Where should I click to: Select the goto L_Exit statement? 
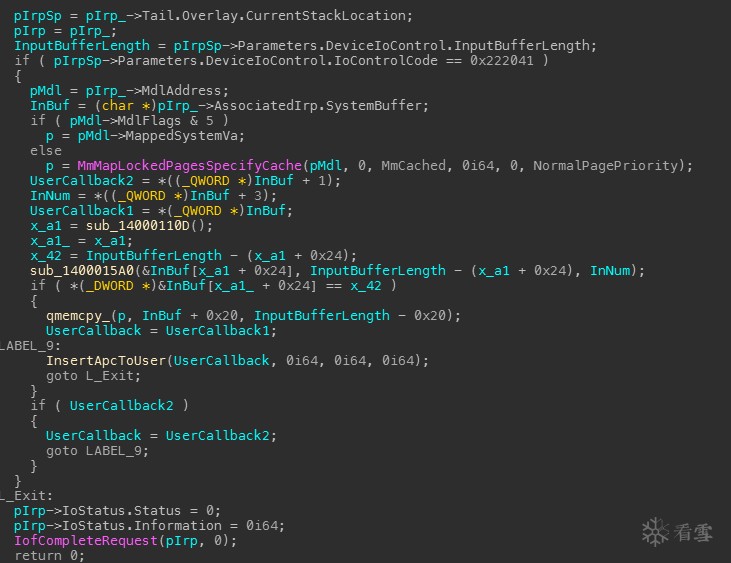(93, 376)
